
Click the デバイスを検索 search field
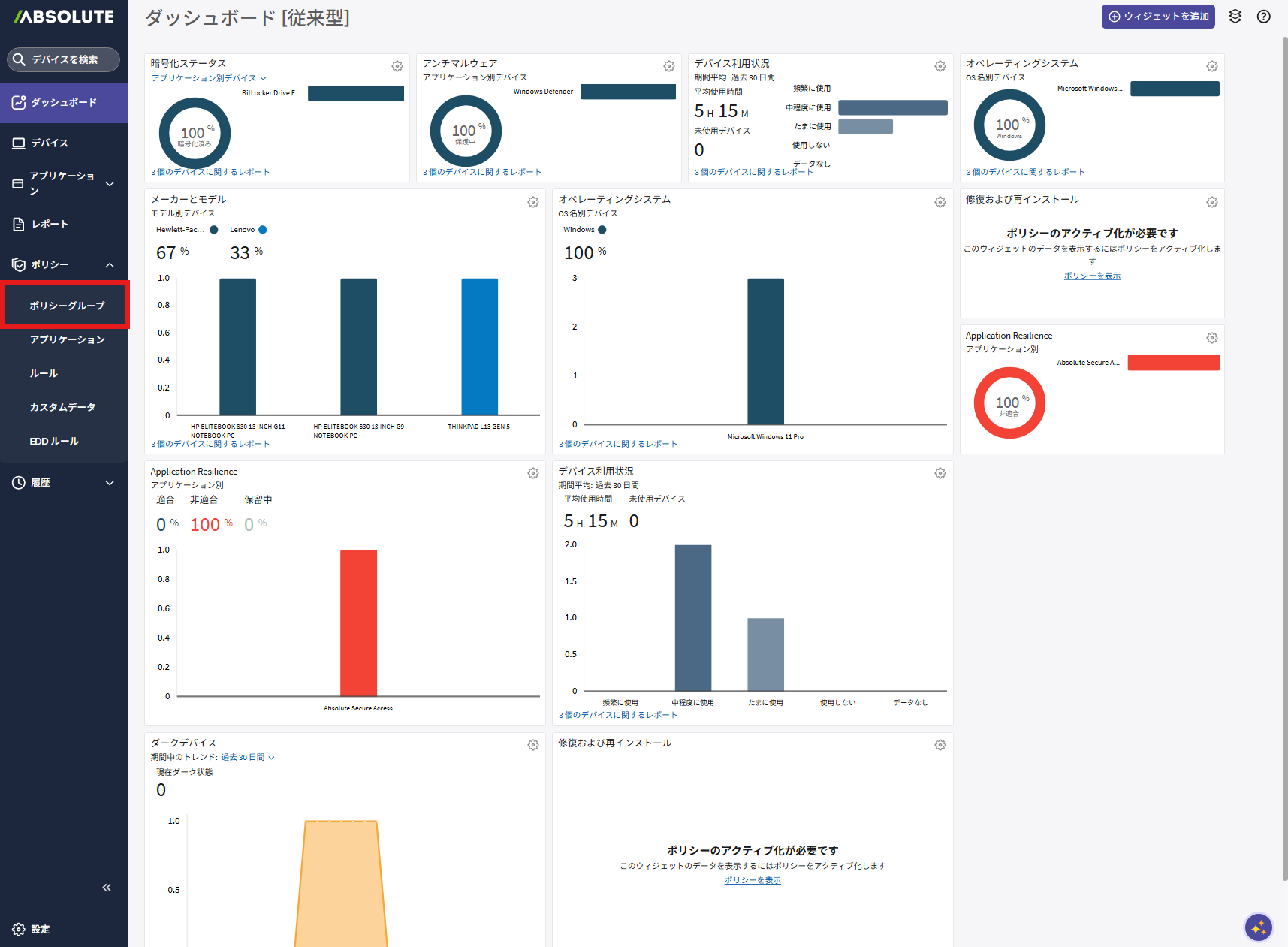coord(64,59)
